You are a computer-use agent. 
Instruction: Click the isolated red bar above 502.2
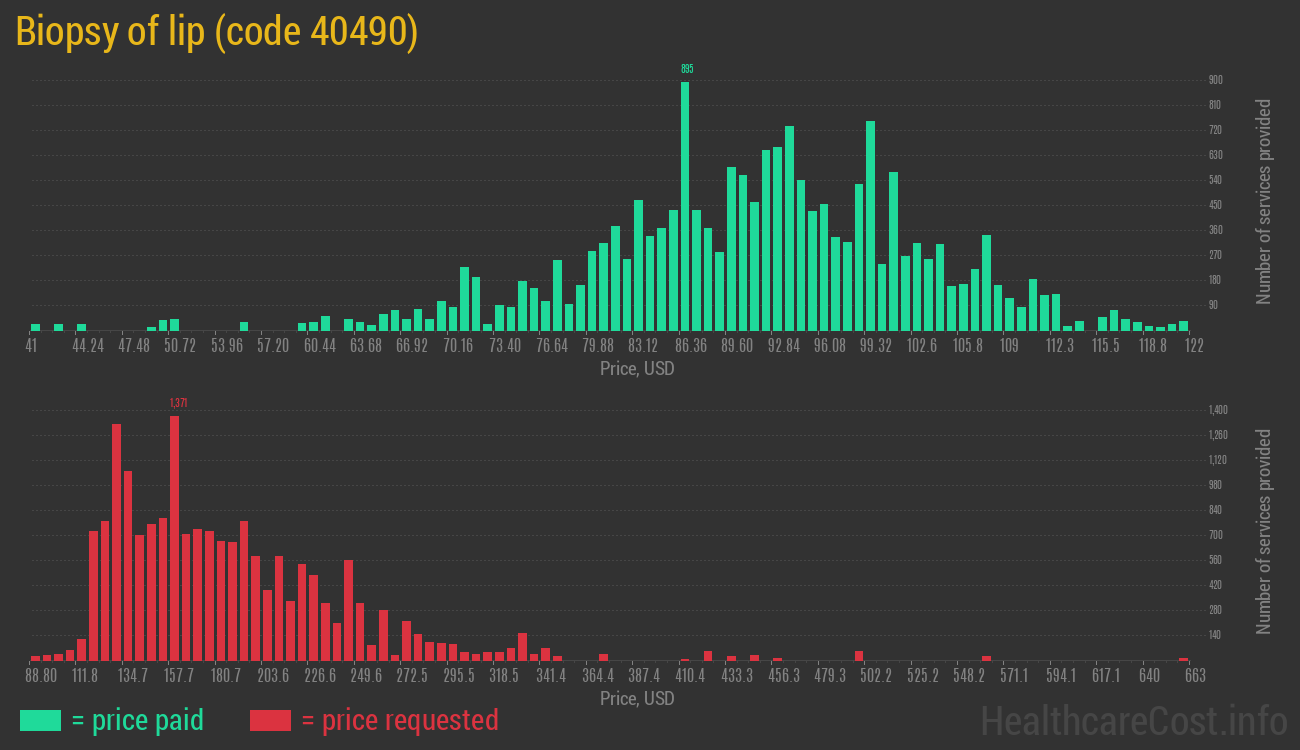859,656
